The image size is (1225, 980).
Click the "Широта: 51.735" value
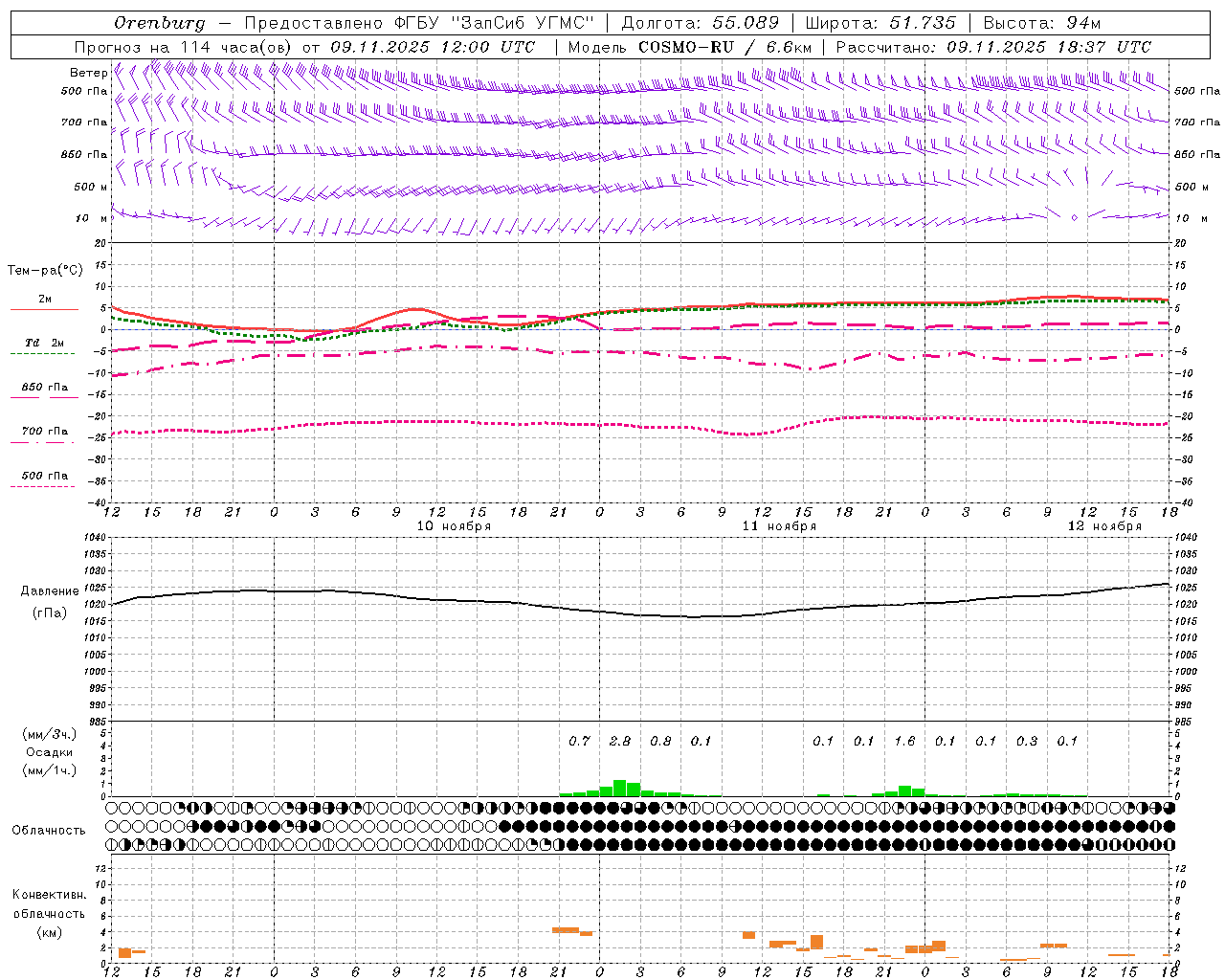(x=881, y=23)
